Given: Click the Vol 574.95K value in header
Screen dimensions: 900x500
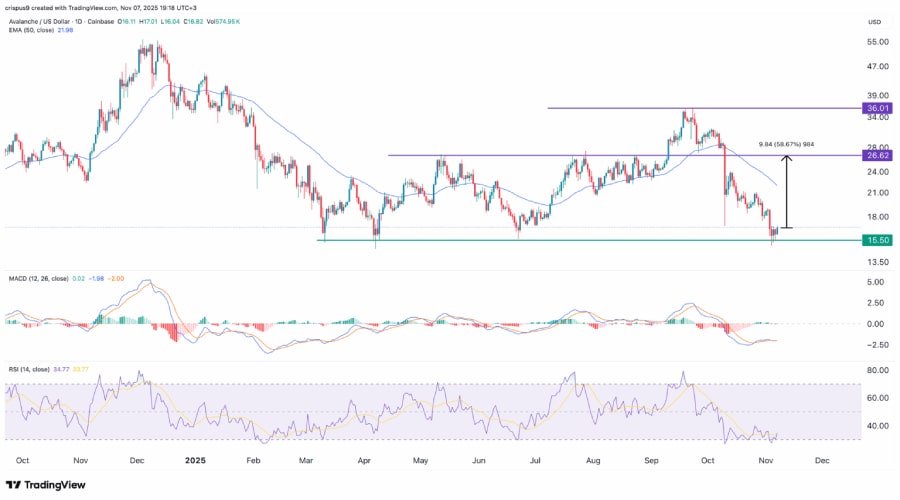Looking at the screenshot, I should (222, 22).
